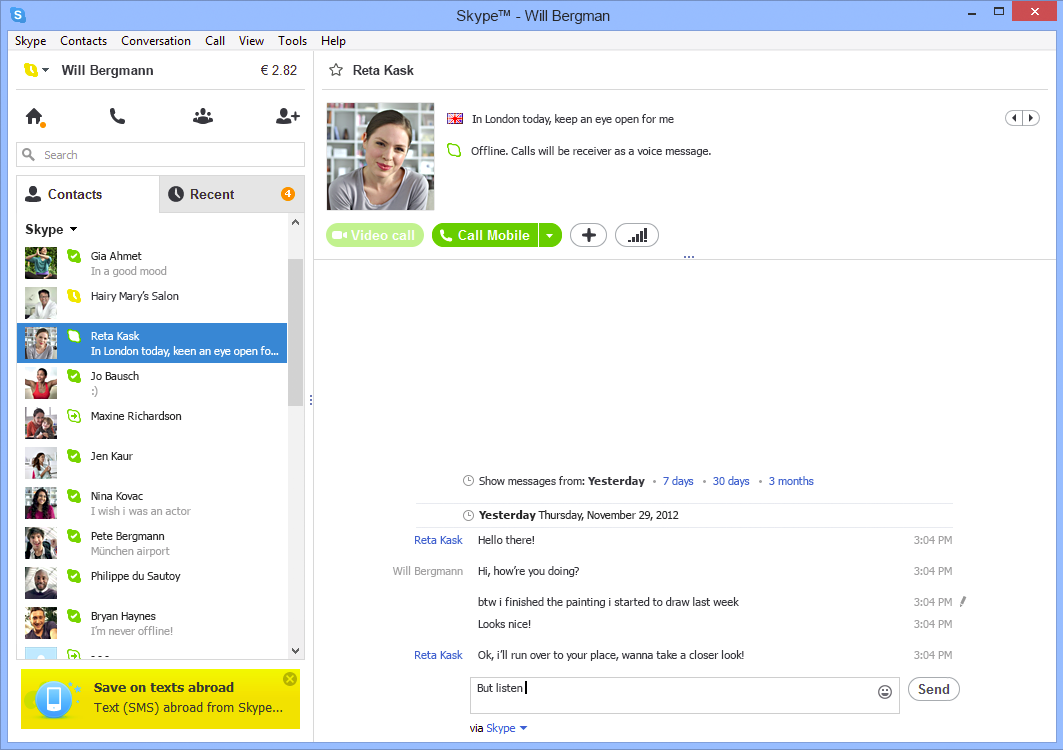
Task: Select Jo Bausch in contacts list
Action: coord(152,383)
